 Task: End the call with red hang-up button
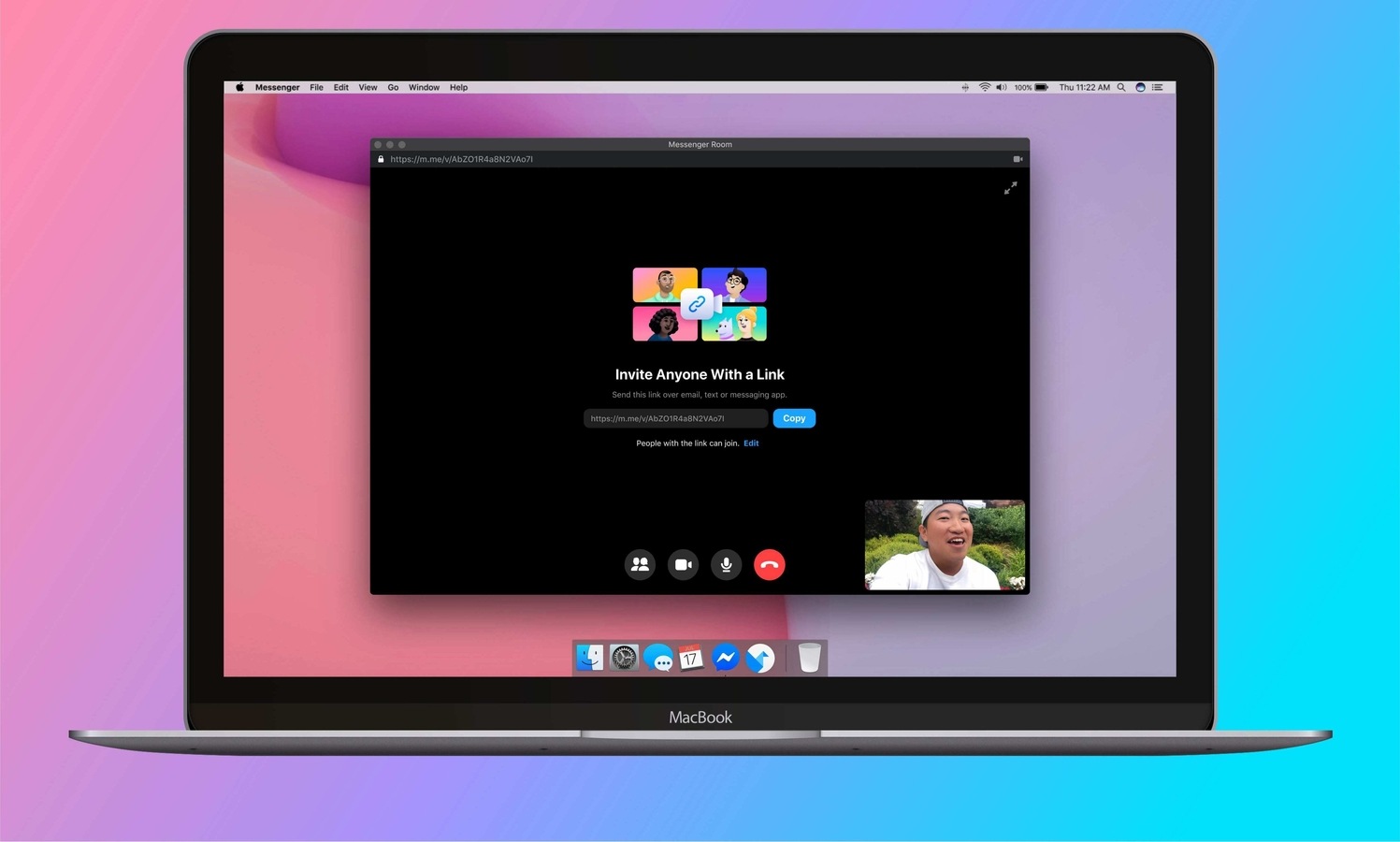[x=770, y=564]
